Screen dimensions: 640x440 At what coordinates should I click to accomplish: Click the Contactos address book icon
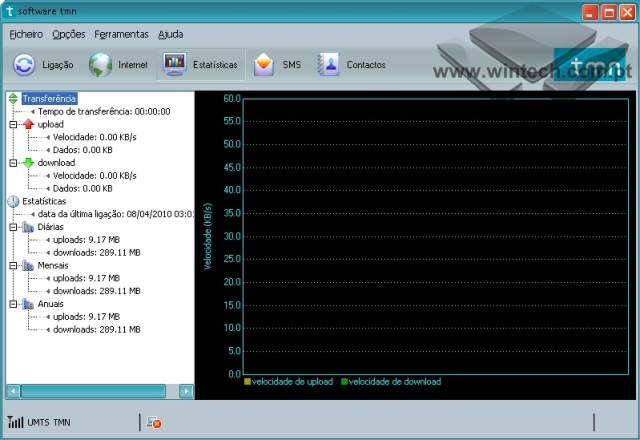point(328,65)
